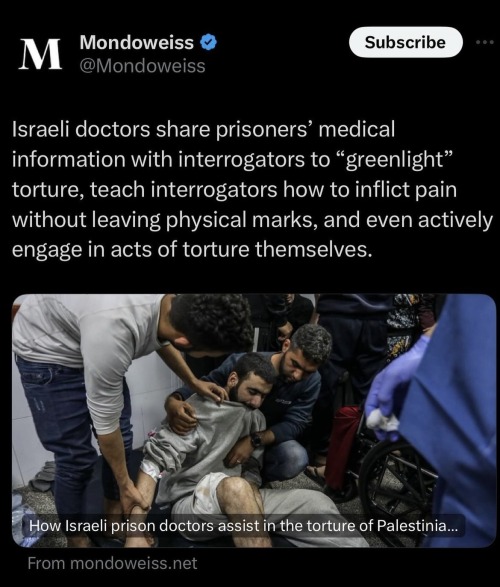The width and height of the screenshot is (500, 587).
Task: Tap the bandaged arm in the photo
Action: [x=152, y=470]
